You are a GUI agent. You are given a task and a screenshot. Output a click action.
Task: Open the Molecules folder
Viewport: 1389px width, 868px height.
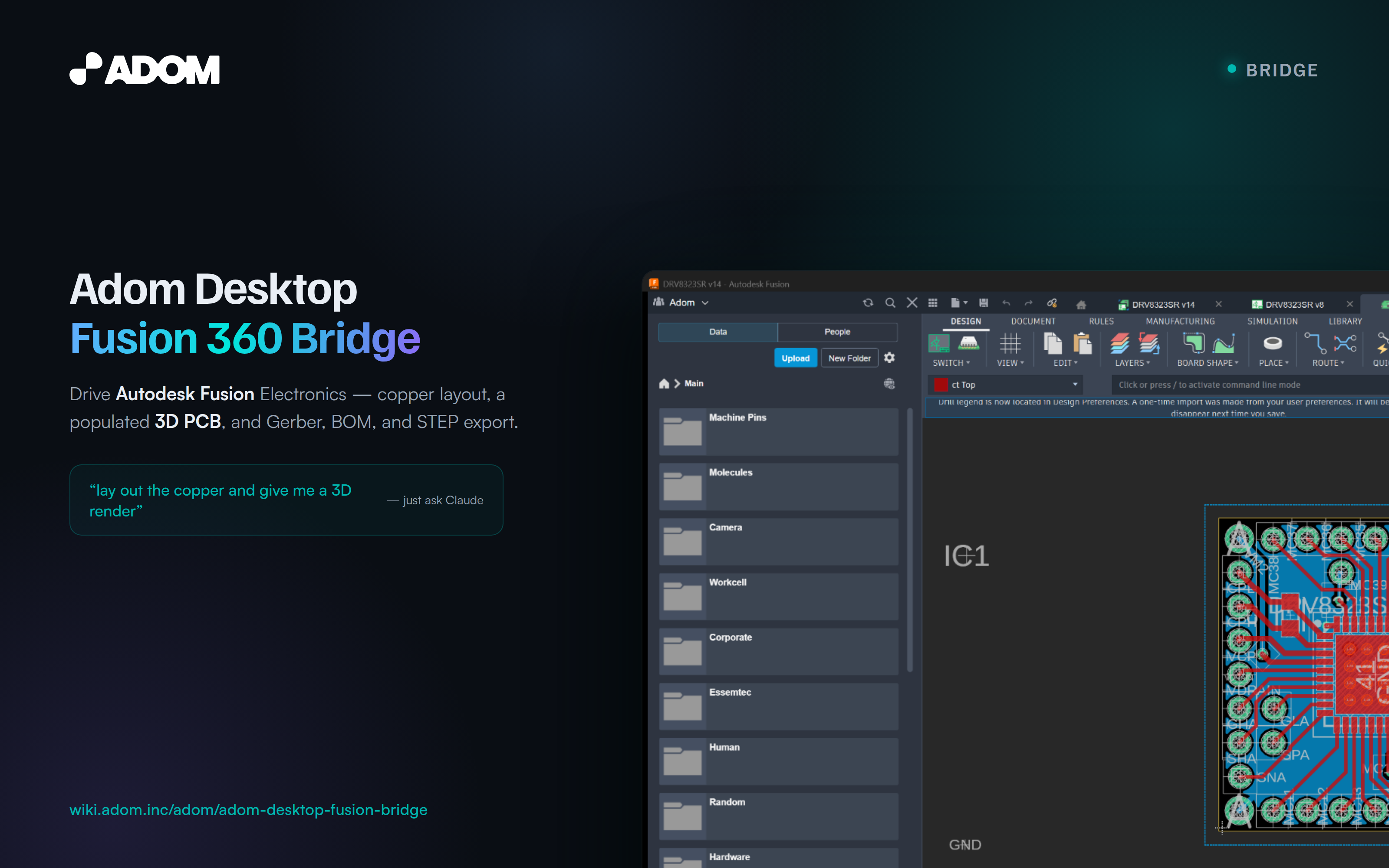778,487
